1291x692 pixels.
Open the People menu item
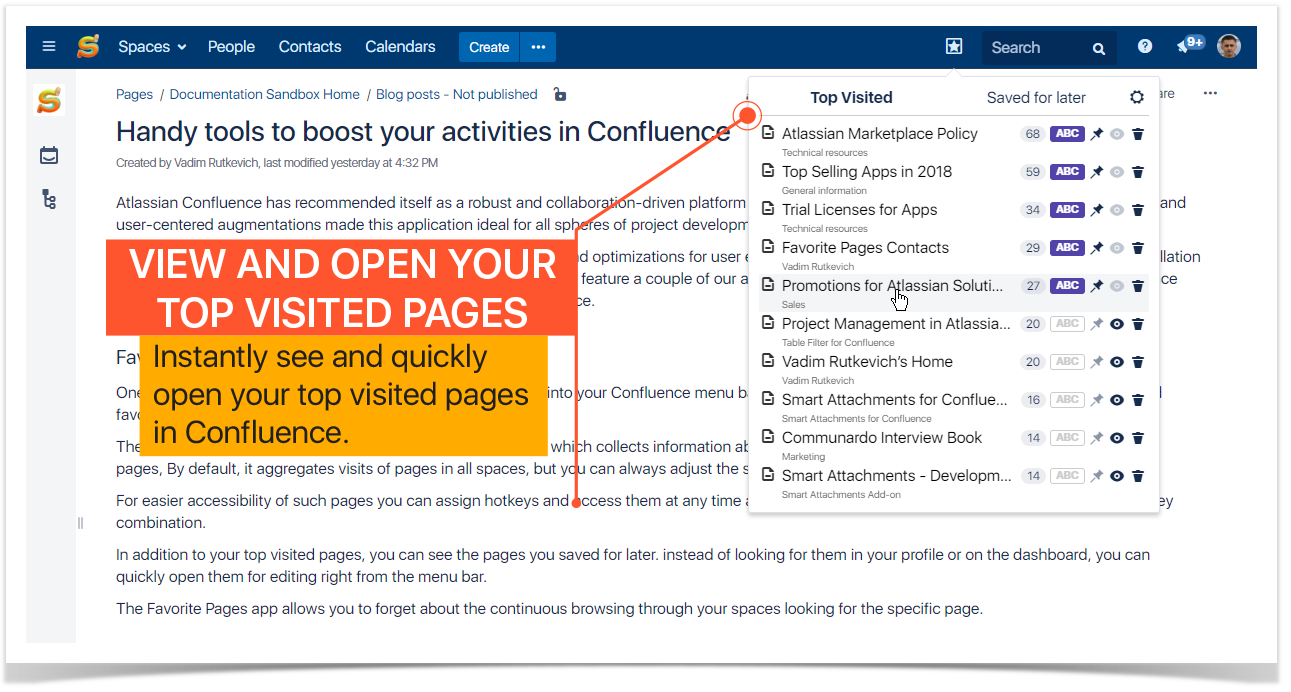(231, 47)
